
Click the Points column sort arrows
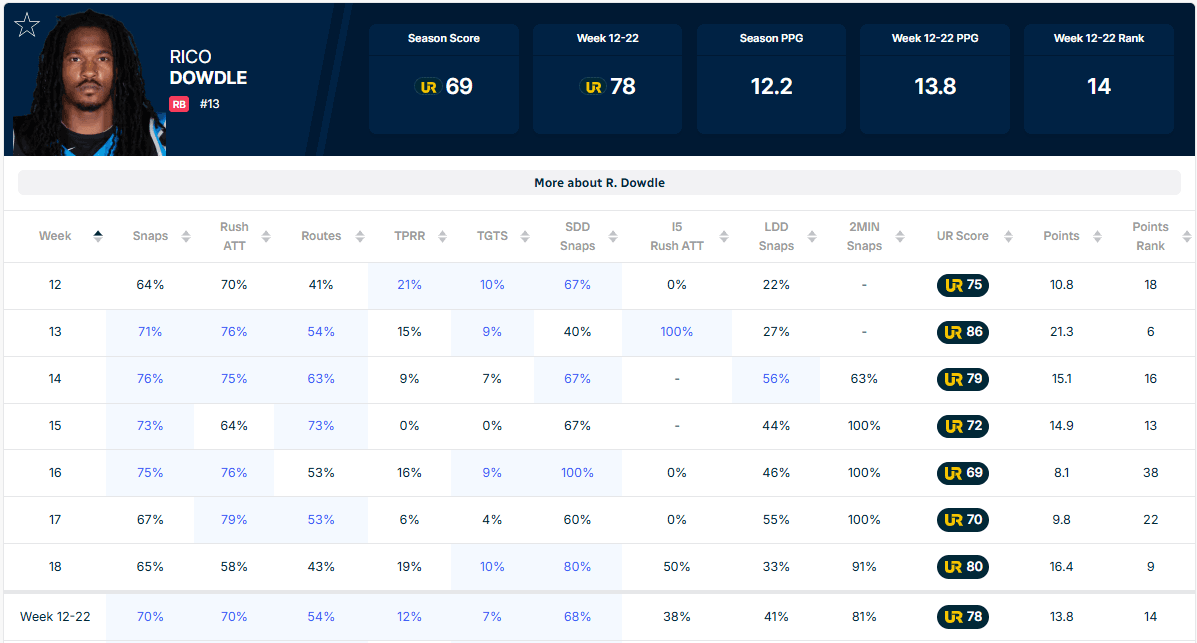click(1097, 236)
